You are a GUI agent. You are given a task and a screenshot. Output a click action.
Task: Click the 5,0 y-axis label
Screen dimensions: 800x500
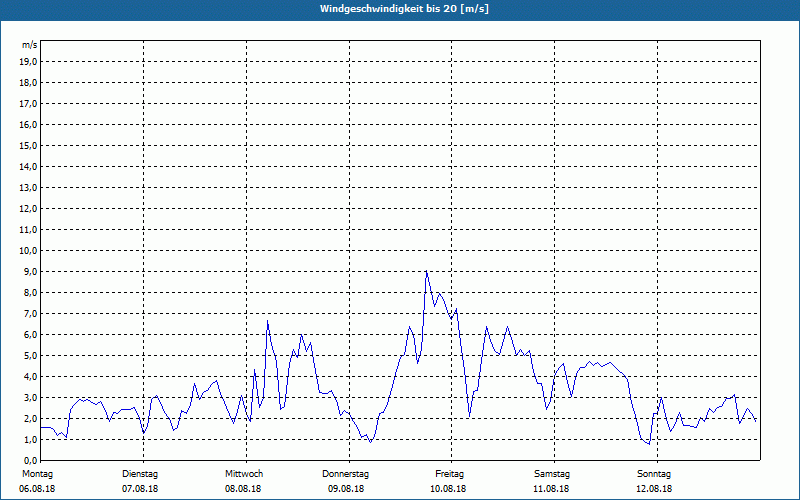pos(30,356)
